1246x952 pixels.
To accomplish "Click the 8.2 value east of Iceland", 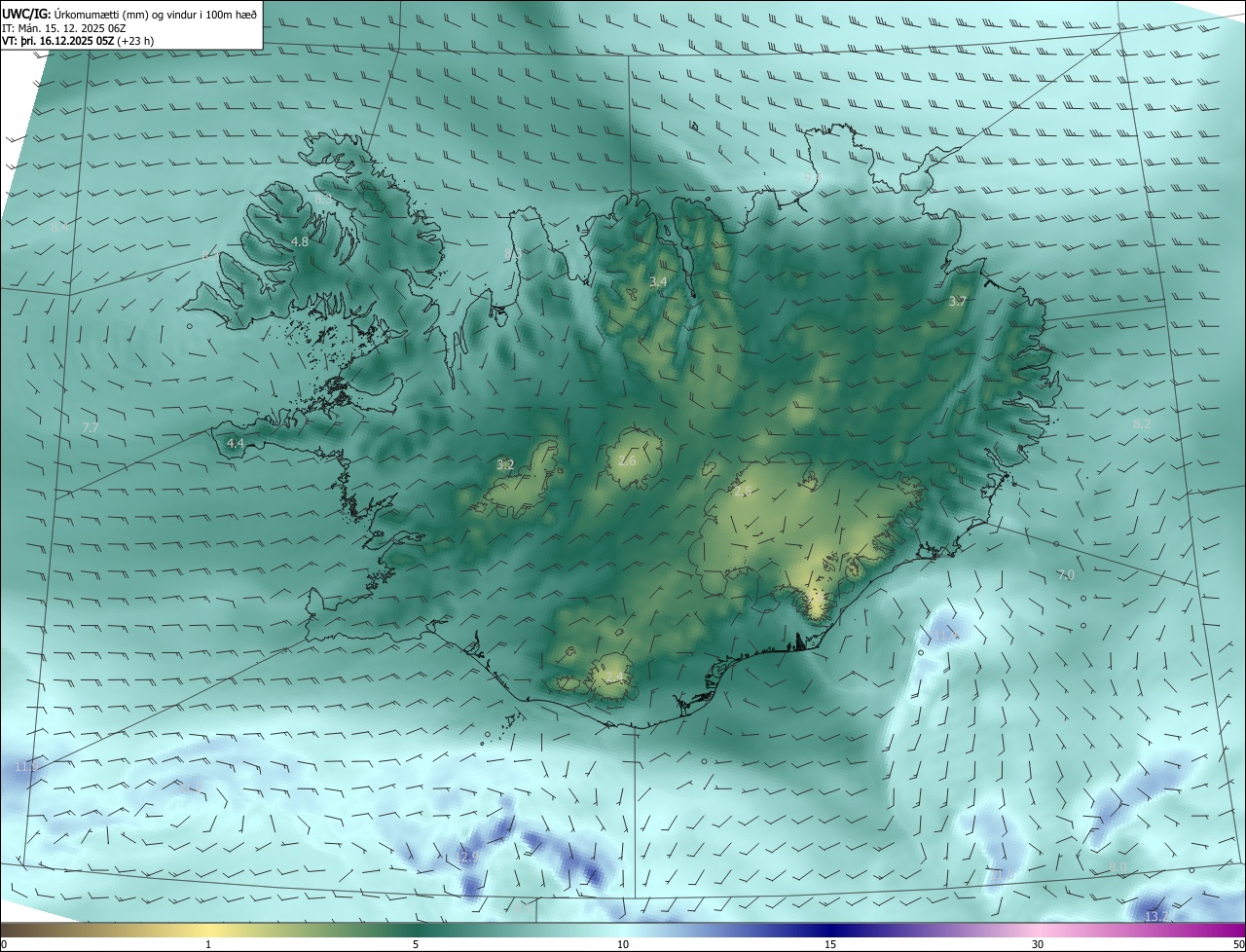I will point(1142,424).
